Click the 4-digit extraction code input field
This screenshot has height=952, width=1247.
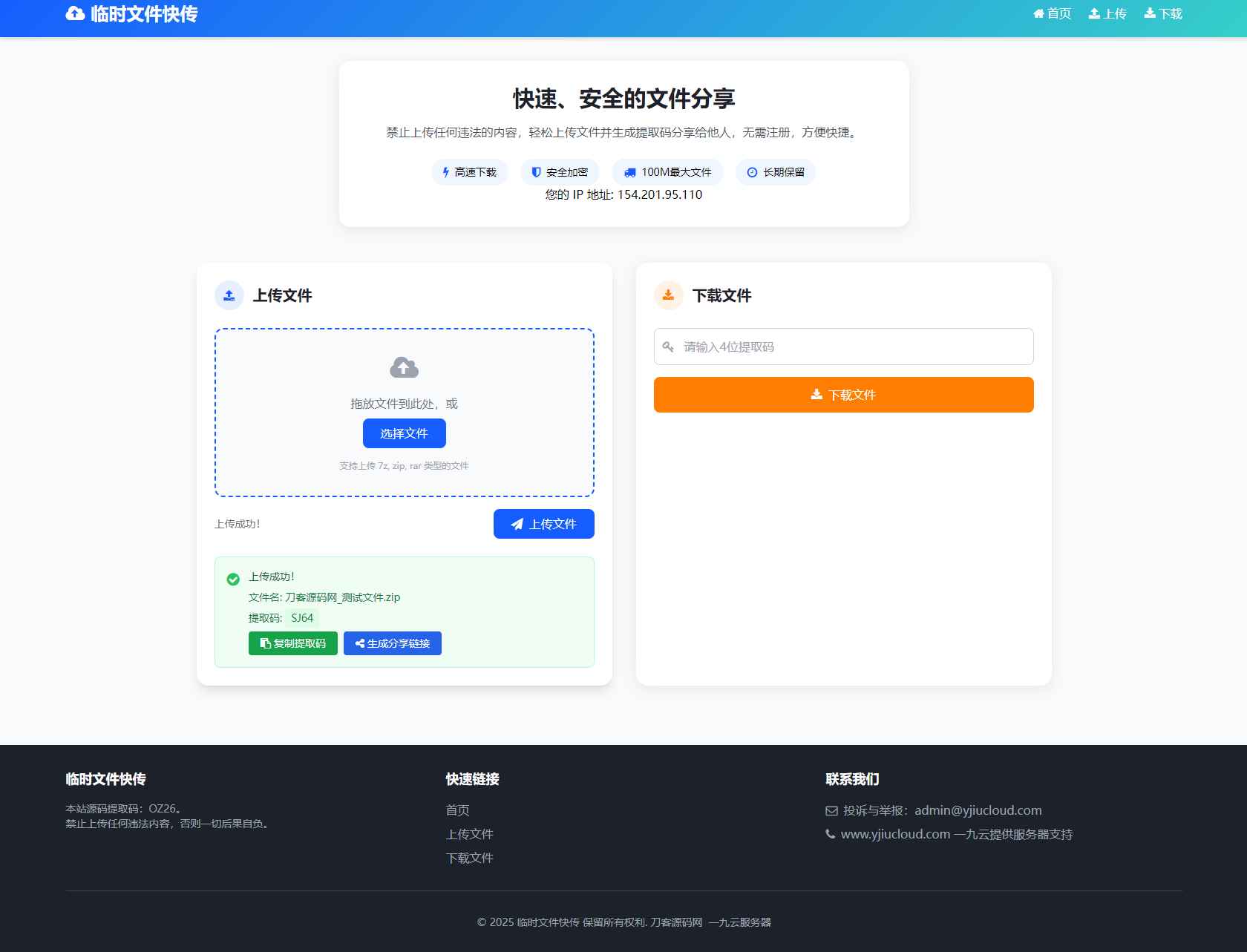pos(843,346)
